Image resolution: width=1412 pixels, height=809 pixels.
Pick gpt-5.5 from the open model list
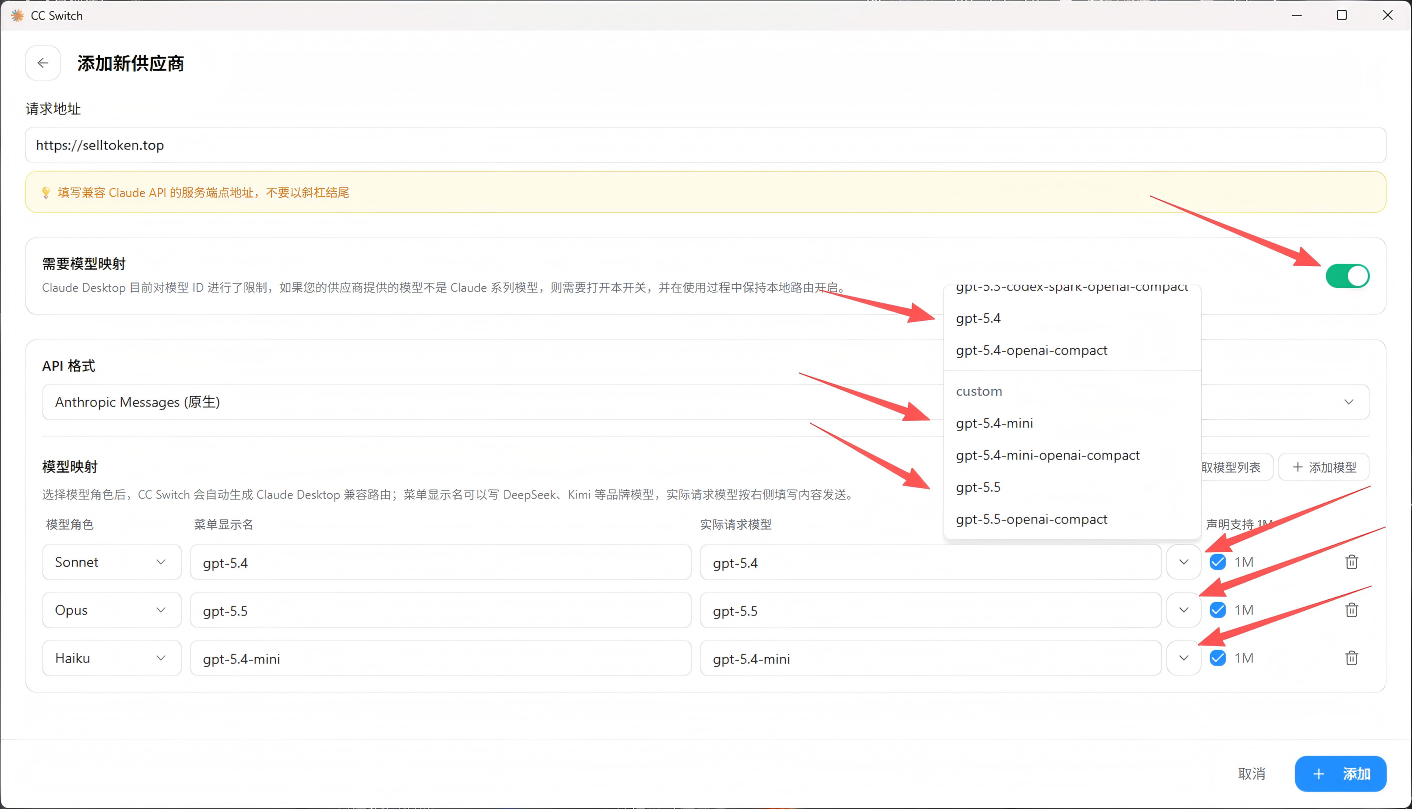(x=1072, y=487)
